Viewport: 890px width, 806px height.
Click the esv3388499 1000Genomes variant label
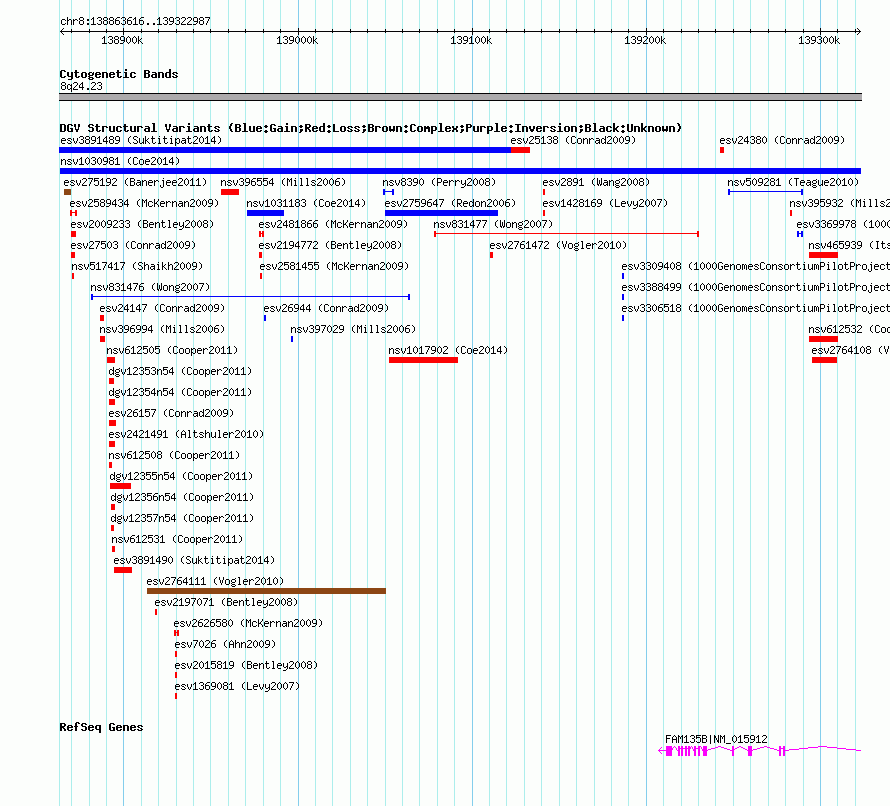click(x=755, y=287)
